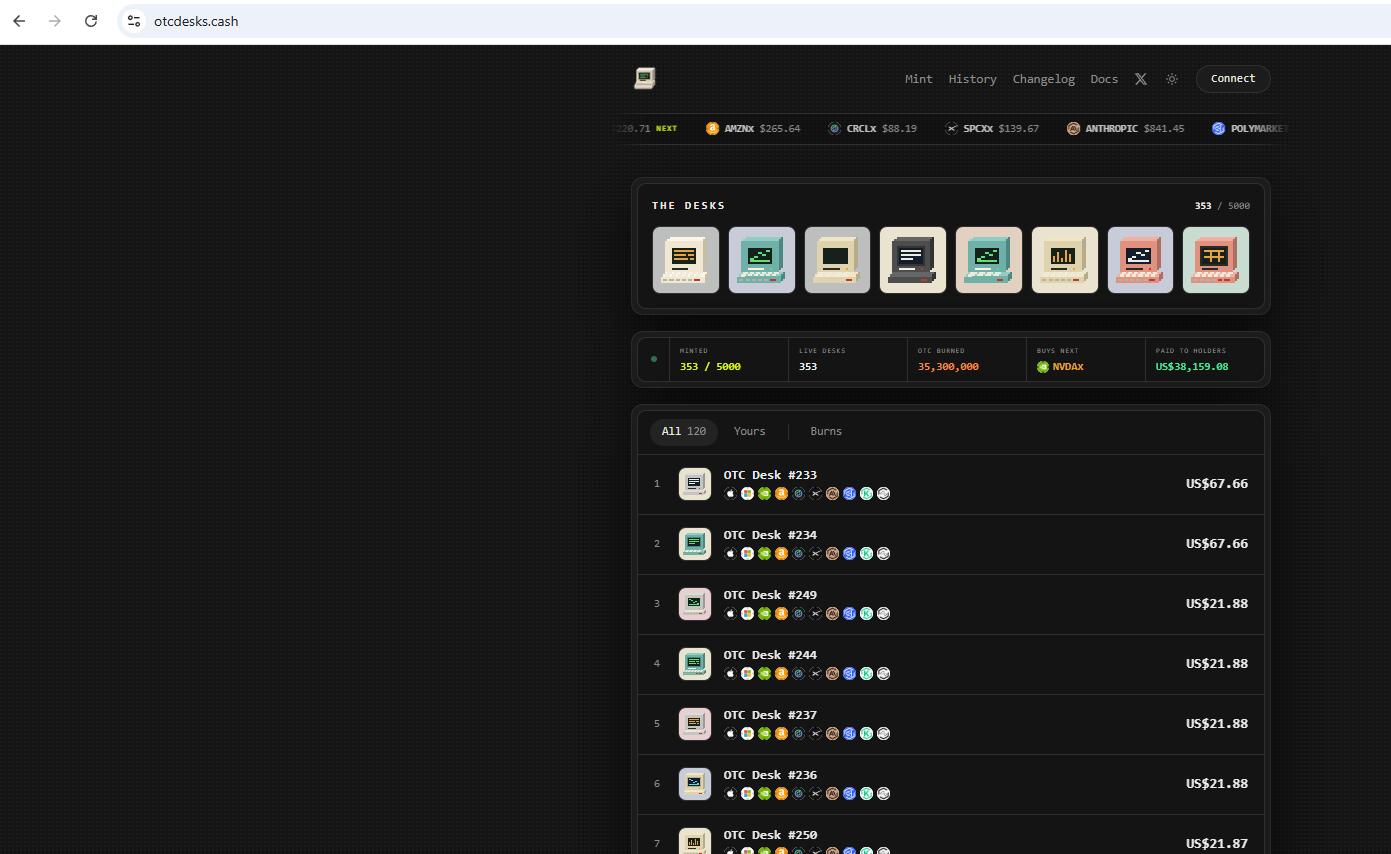Click the Nvidia token icon in Desk #244 row
Viewport: 1391px width, 854px height.
(x=764, y=673)
